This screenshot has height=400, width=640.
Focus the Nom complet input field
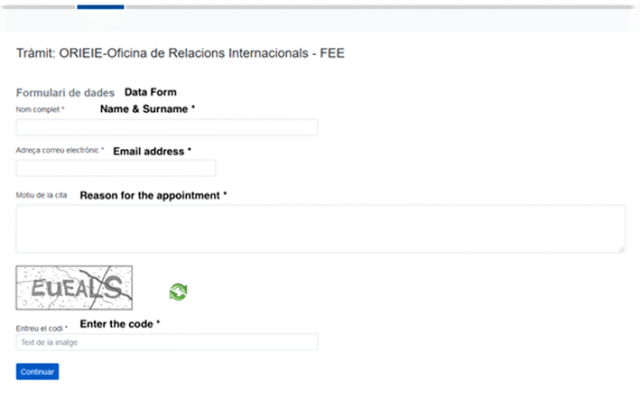click(x=167, y=127)
